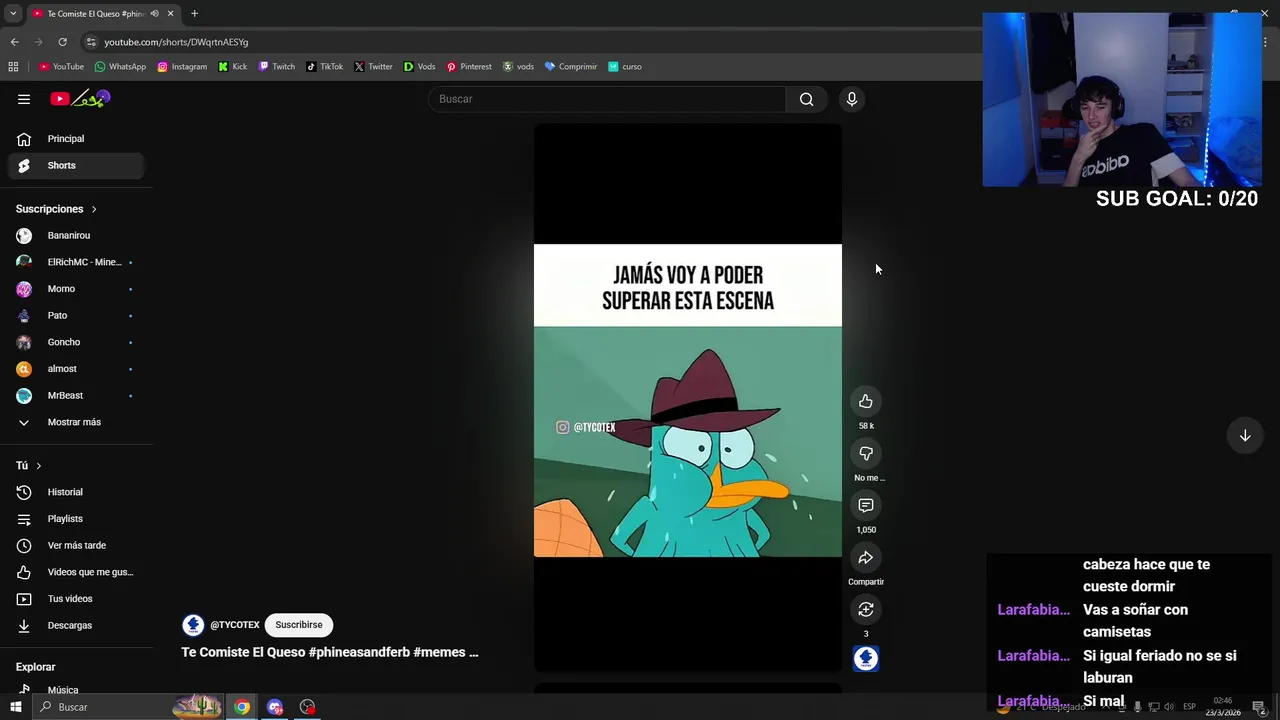Viewport: 1280px width, 720px height.
Task: Open OBS recording app in taskbar
Action: 307,707
